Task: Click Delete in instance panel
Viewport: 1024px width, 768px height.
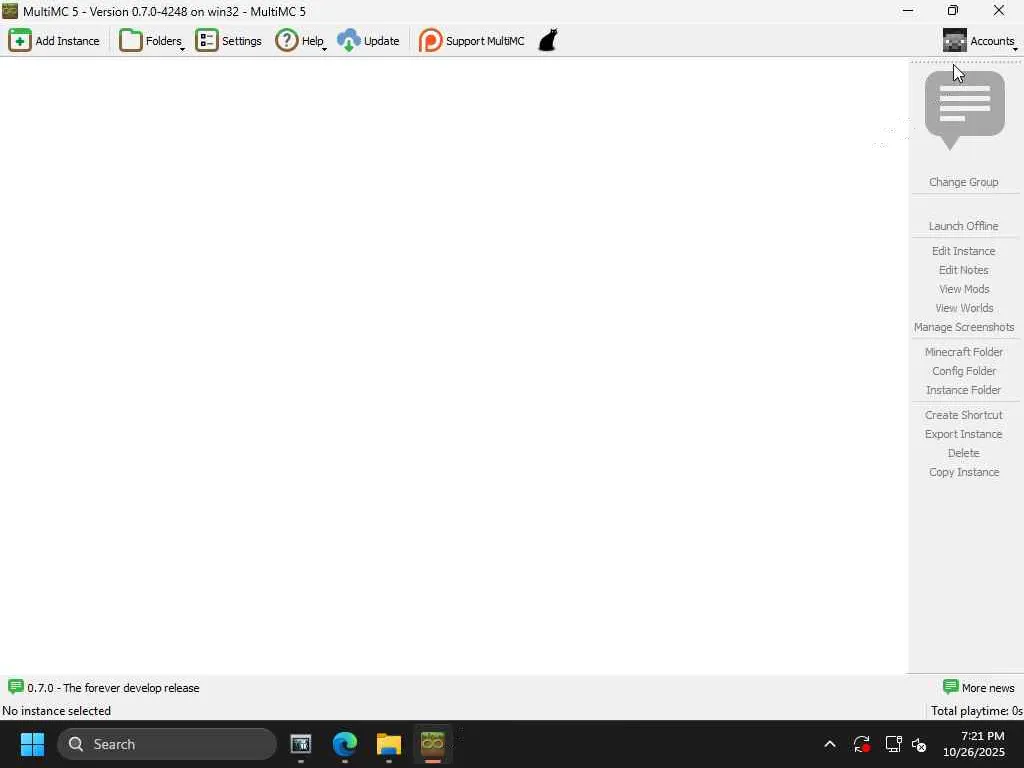Action: [x=963, y=453]
